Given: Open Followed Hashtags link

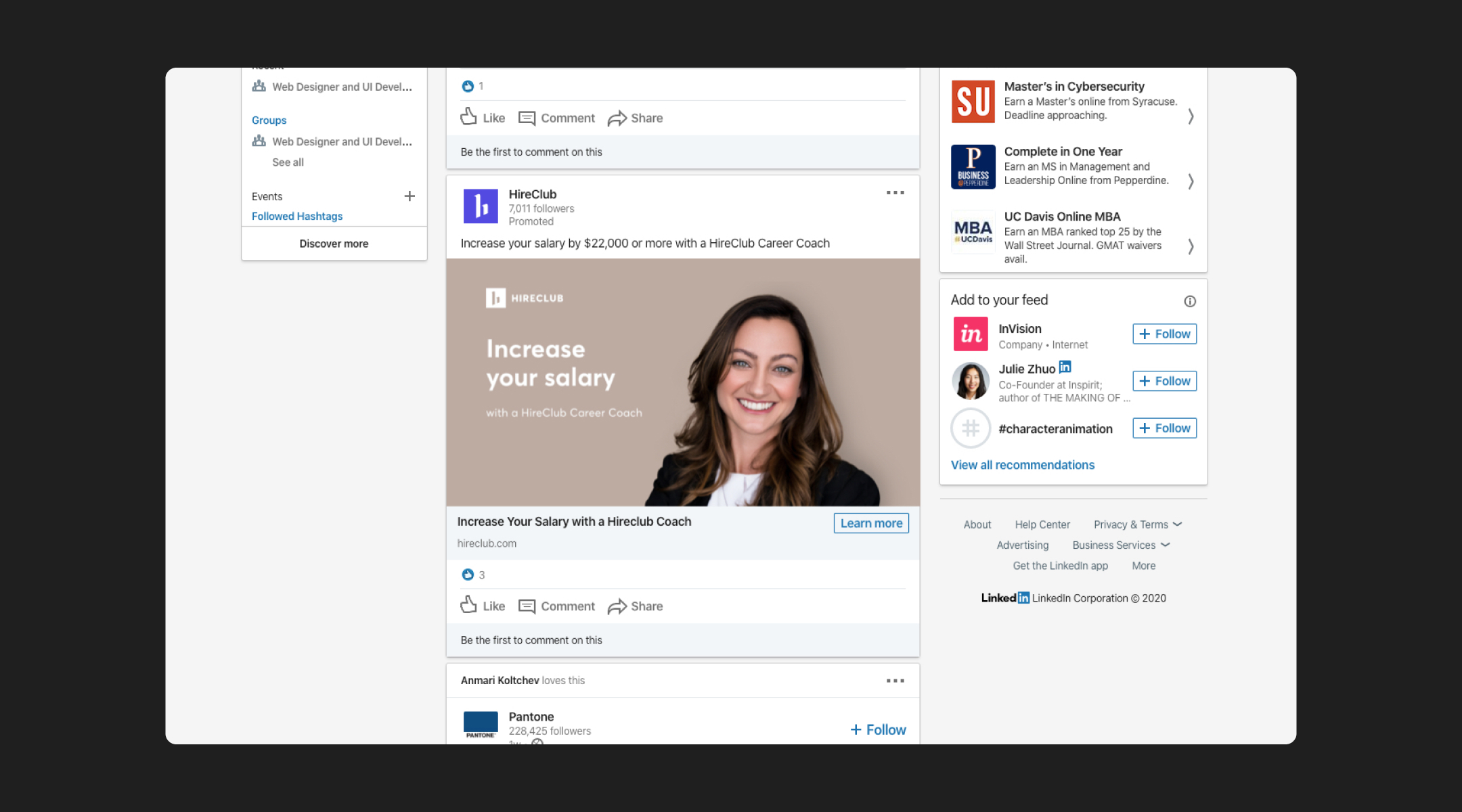Looking at the screenshot, I should 296,216.
